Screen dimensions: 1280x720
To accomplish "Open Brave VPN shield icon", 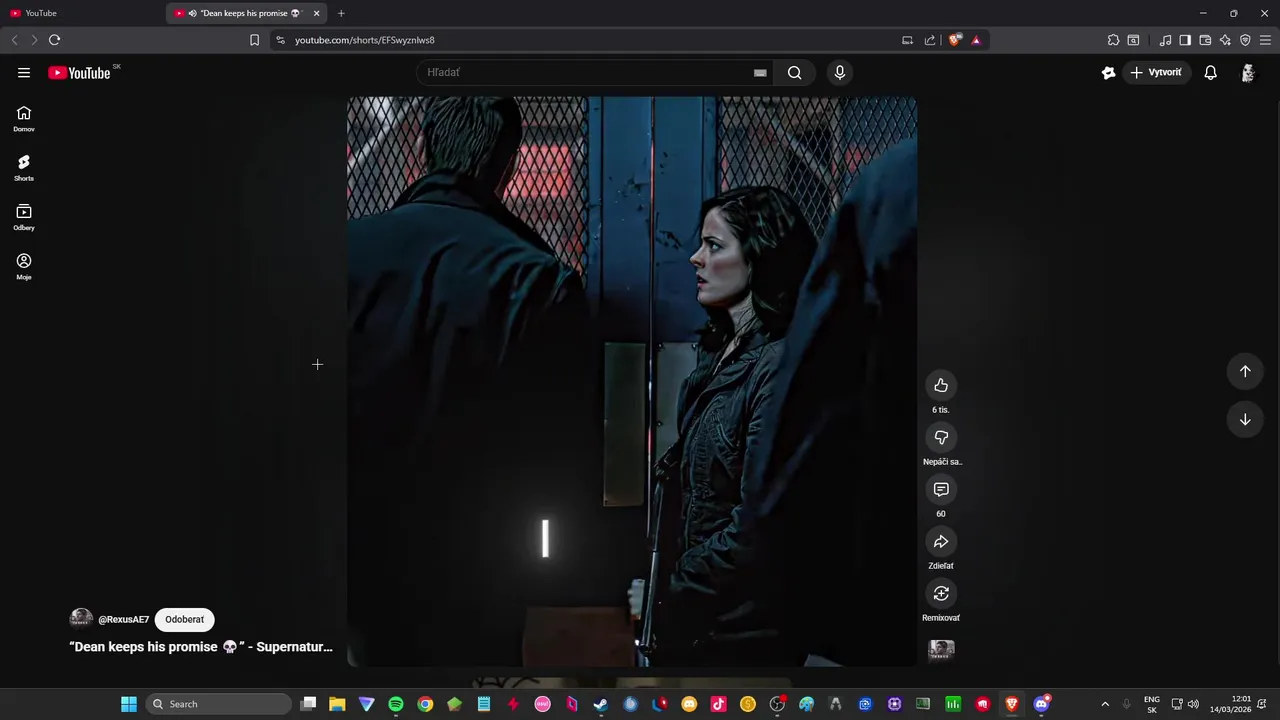I will [x=1245, y=40].
